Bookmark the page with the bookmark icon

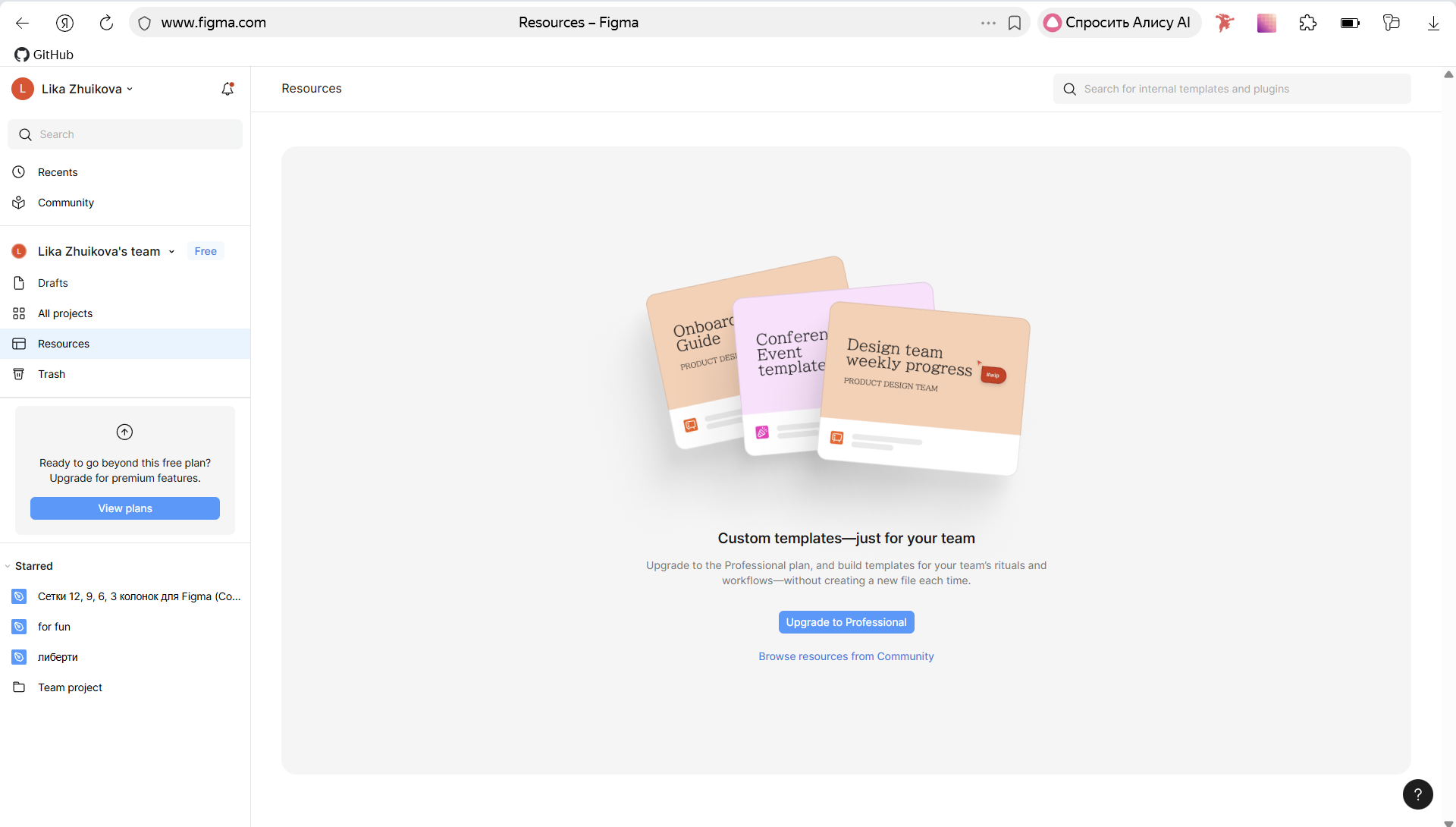point(1015,23)
